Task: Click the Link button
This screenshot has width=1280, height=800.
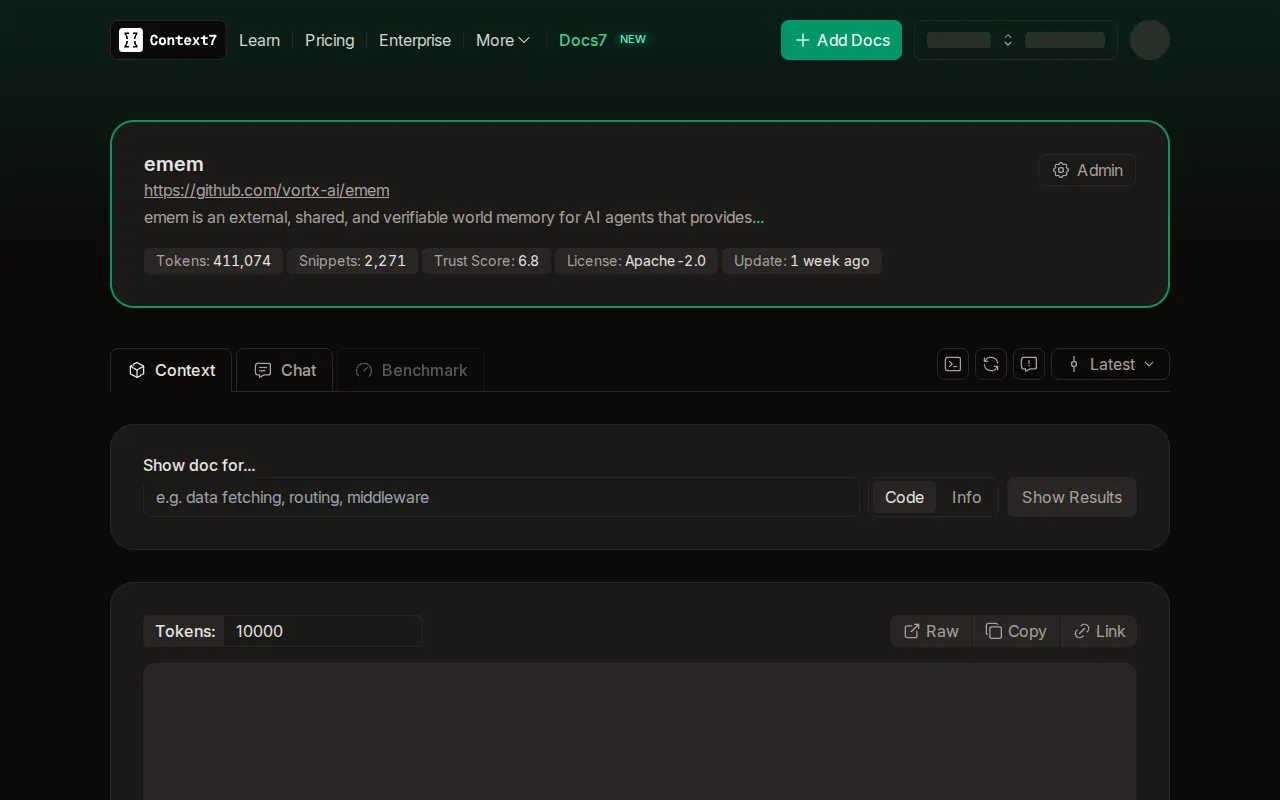Action: 1099,631
